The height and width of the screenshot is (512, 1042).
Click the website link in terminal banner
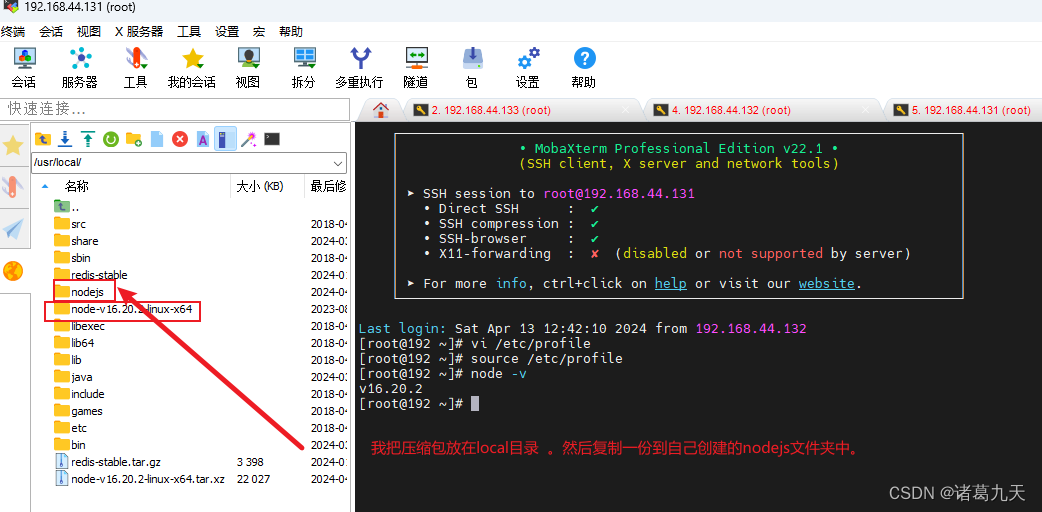[x=827, y=283]
